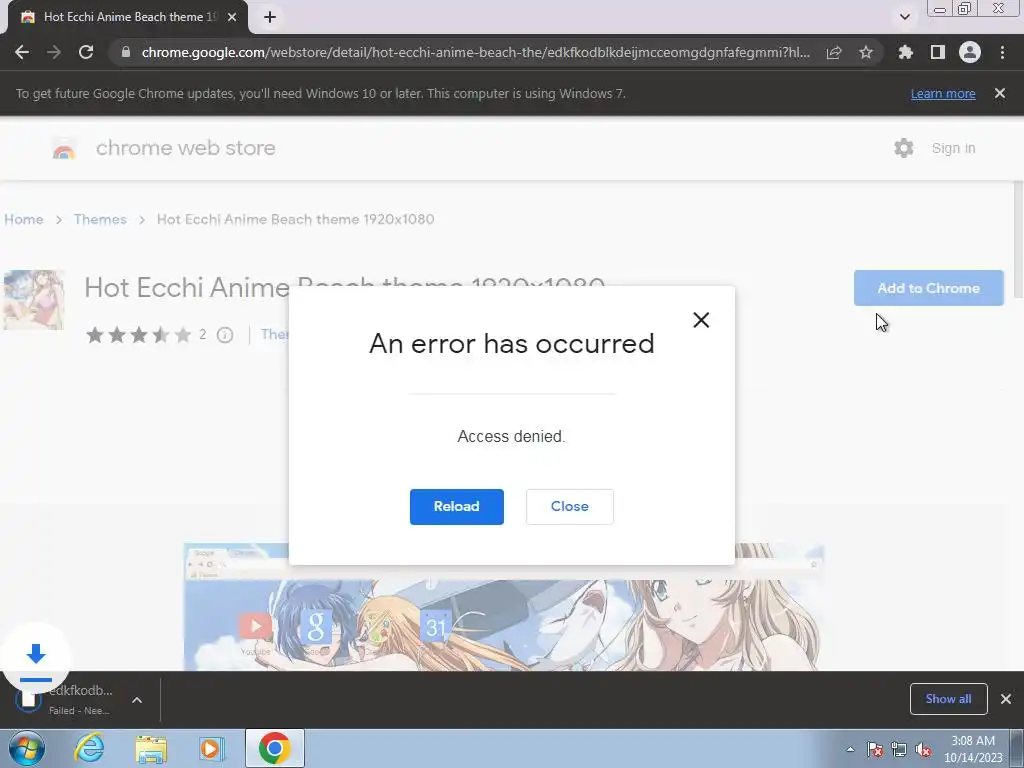Close the error dialog with the X
The height and width of the screenshot is (768, 1024).
click(701, 320)
